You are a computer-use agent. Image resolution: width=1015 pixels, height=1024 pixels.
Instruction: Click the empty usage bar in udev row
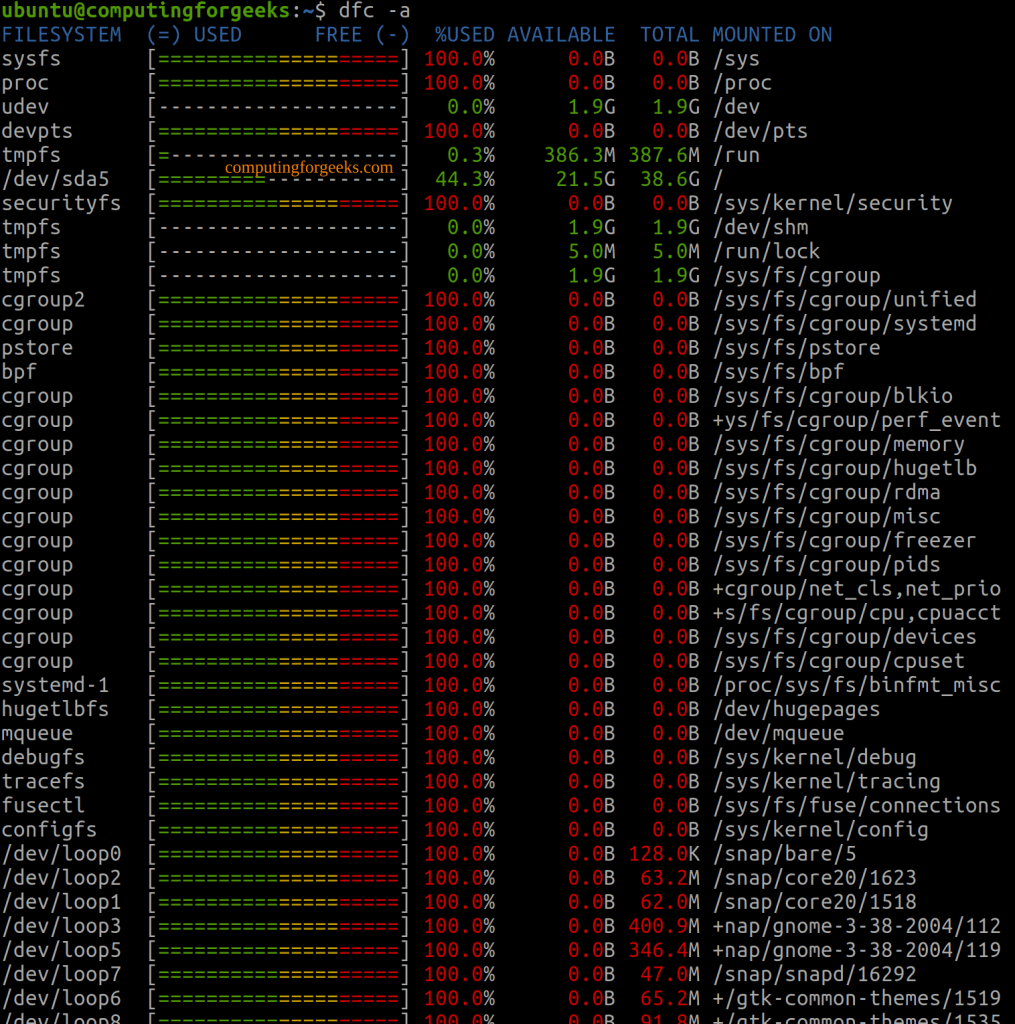278,107
